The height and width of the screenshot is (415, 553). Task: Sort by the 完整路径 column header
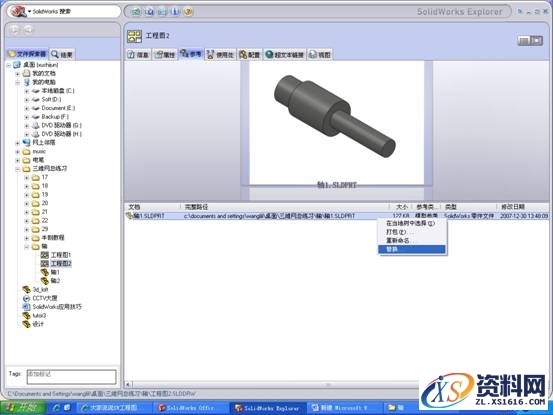coord(285,207)
